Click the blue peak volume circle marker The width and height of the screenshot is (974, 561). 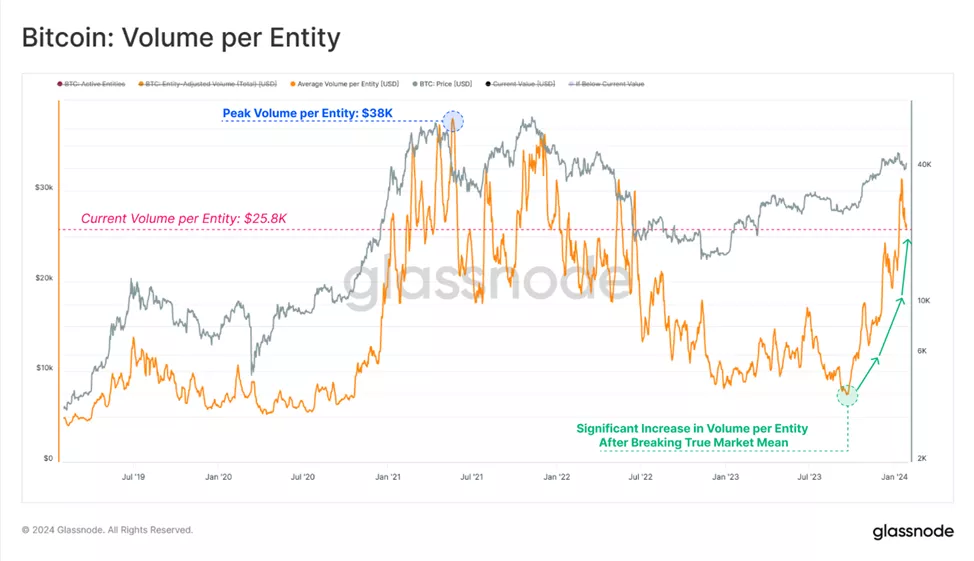tap(453, 121)
